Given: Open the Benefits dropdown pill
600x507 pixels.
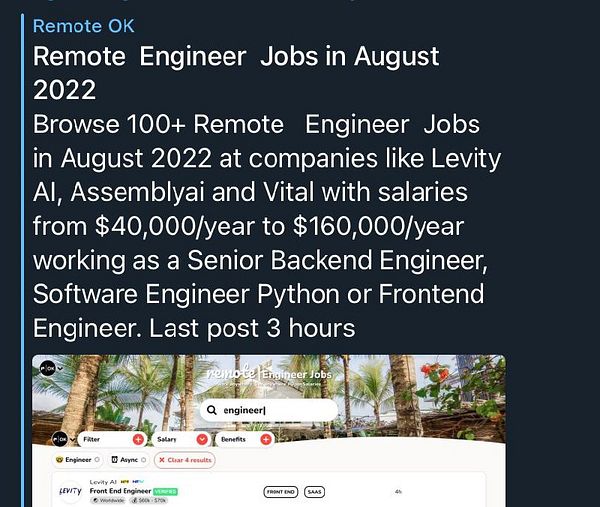Looking at the screenshot, I should click(245, 439).
